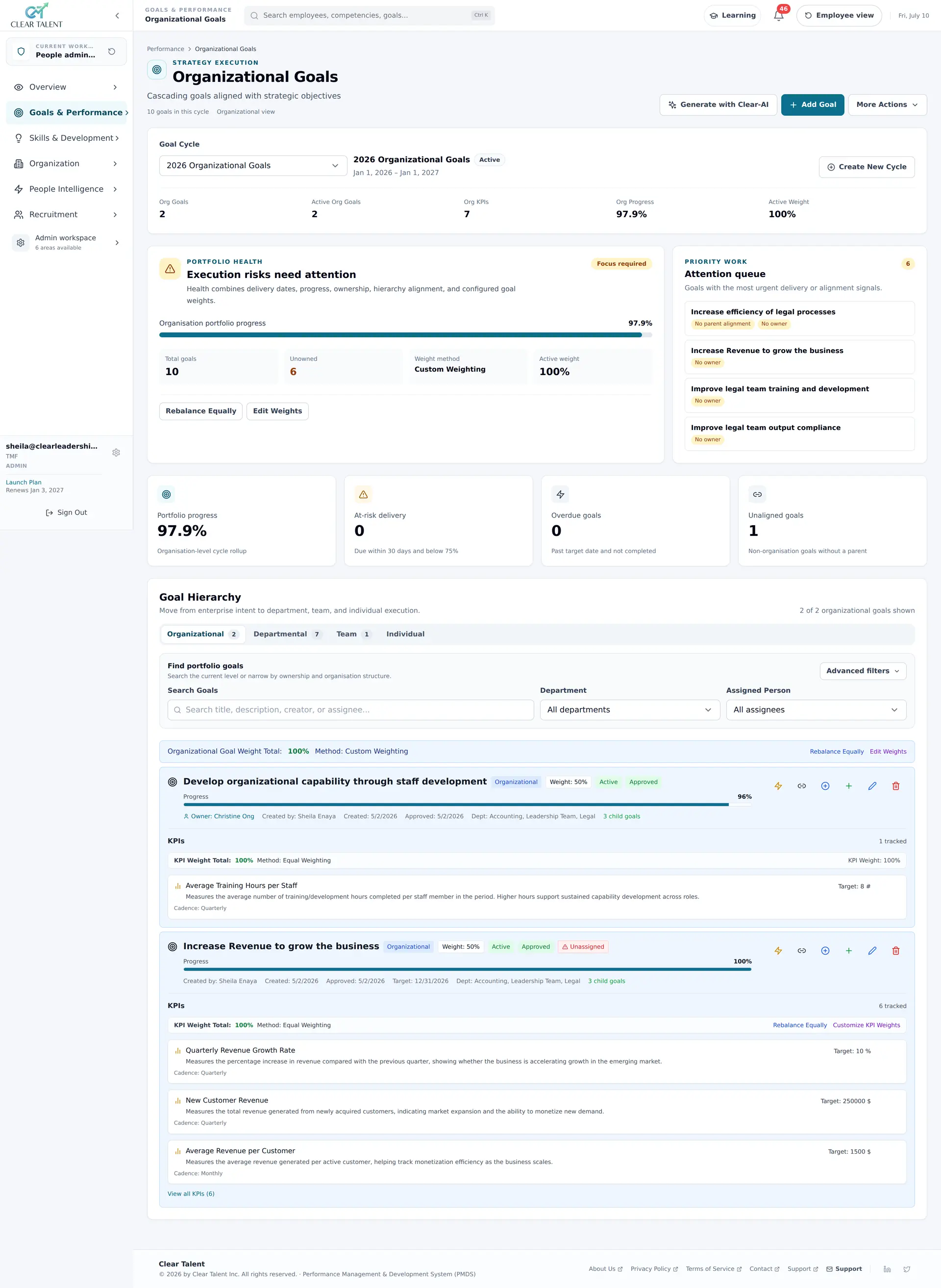Open the notifications bell
The width and height of the screenshot is (941, 1288).
point(779,15)
